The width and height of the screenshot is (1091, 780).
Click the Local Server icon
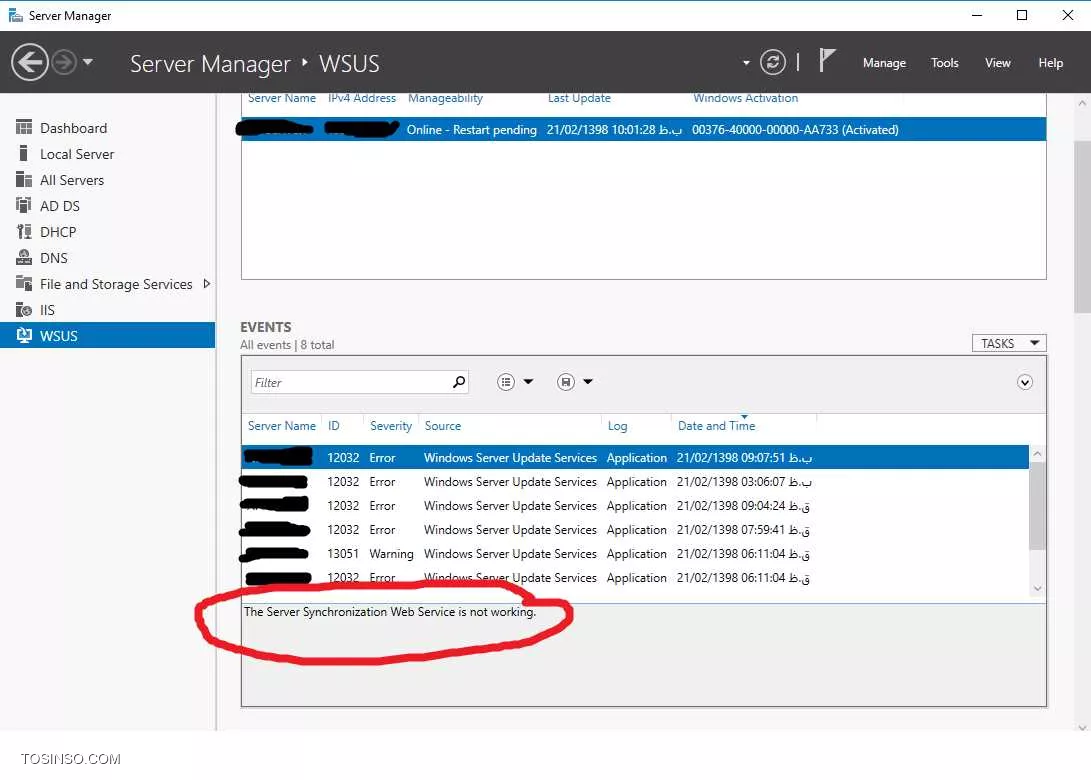[x=24, y=153]
